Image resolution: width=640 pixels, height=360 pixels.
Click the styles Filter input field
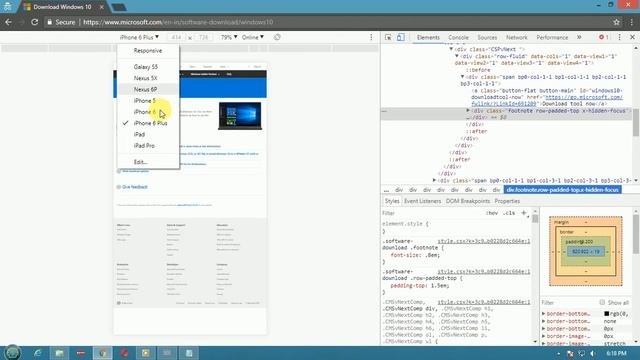pos(432,213)
